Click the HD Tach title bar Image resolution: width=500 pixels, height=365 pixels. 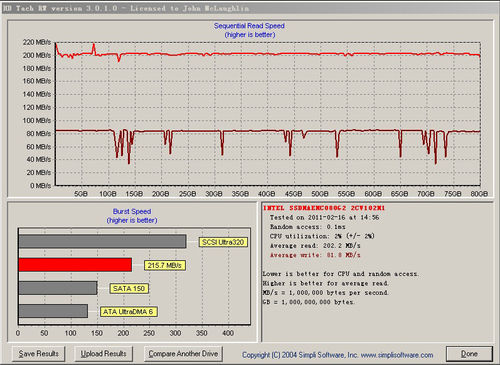tap(250, 8)
